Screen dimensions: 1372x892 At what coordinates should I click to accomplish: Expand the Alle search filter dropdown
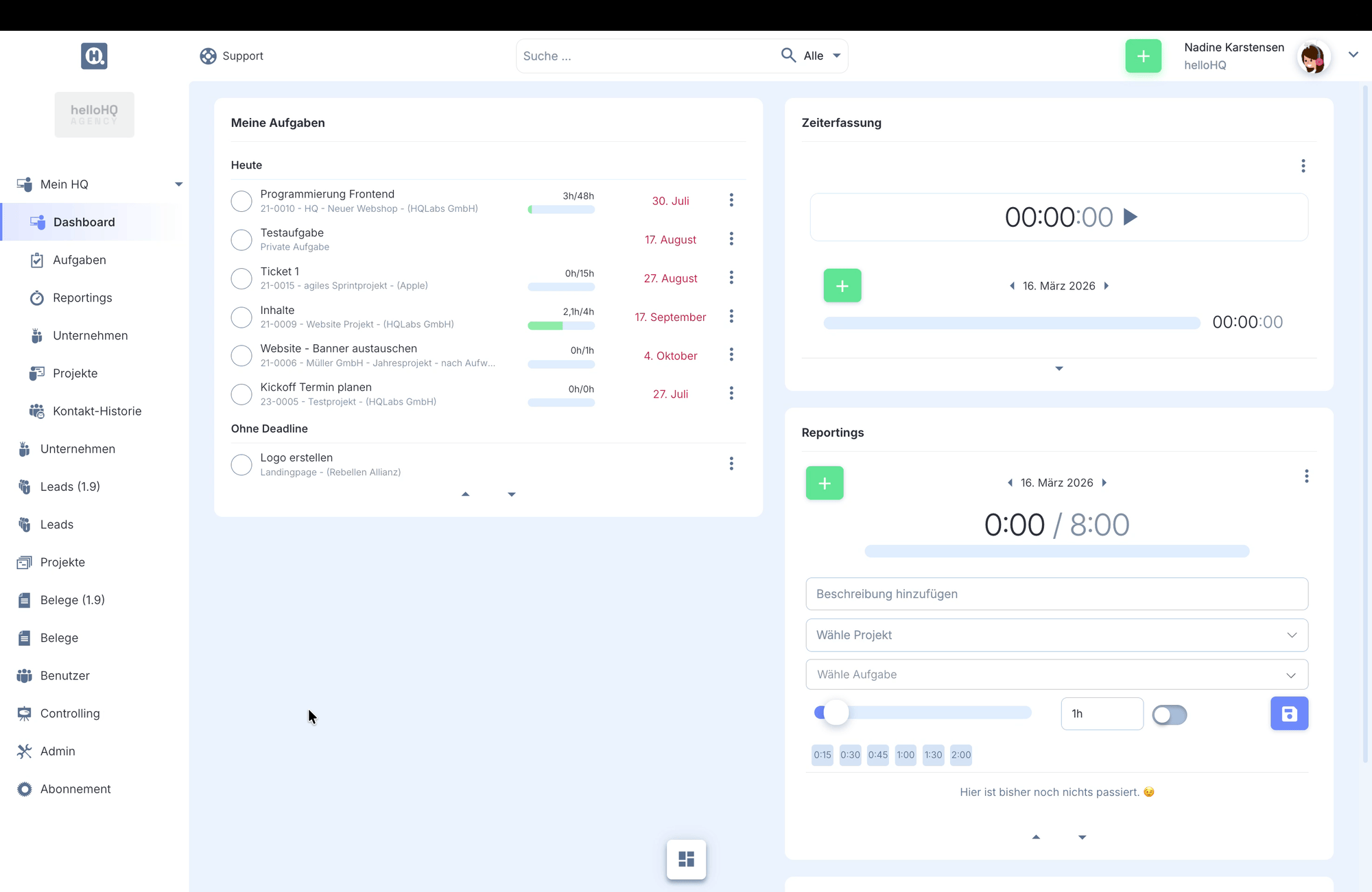tap(822, 56)
